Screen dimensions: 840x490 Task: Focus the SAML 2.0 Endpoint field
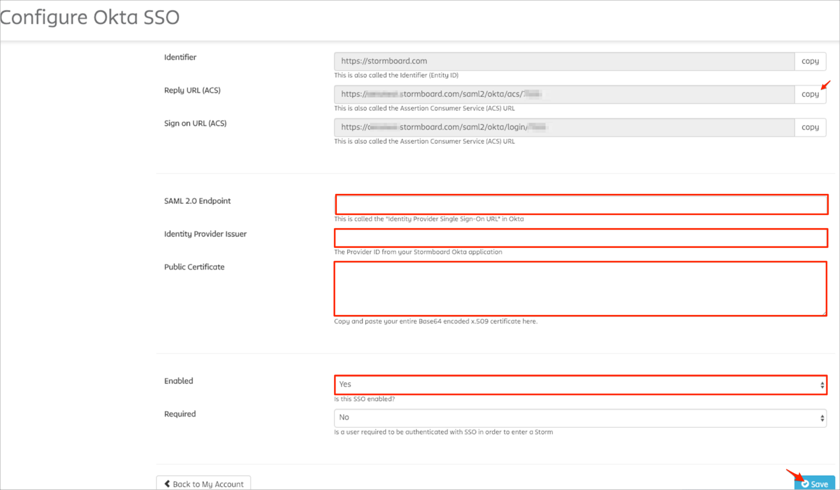(581, 204)
